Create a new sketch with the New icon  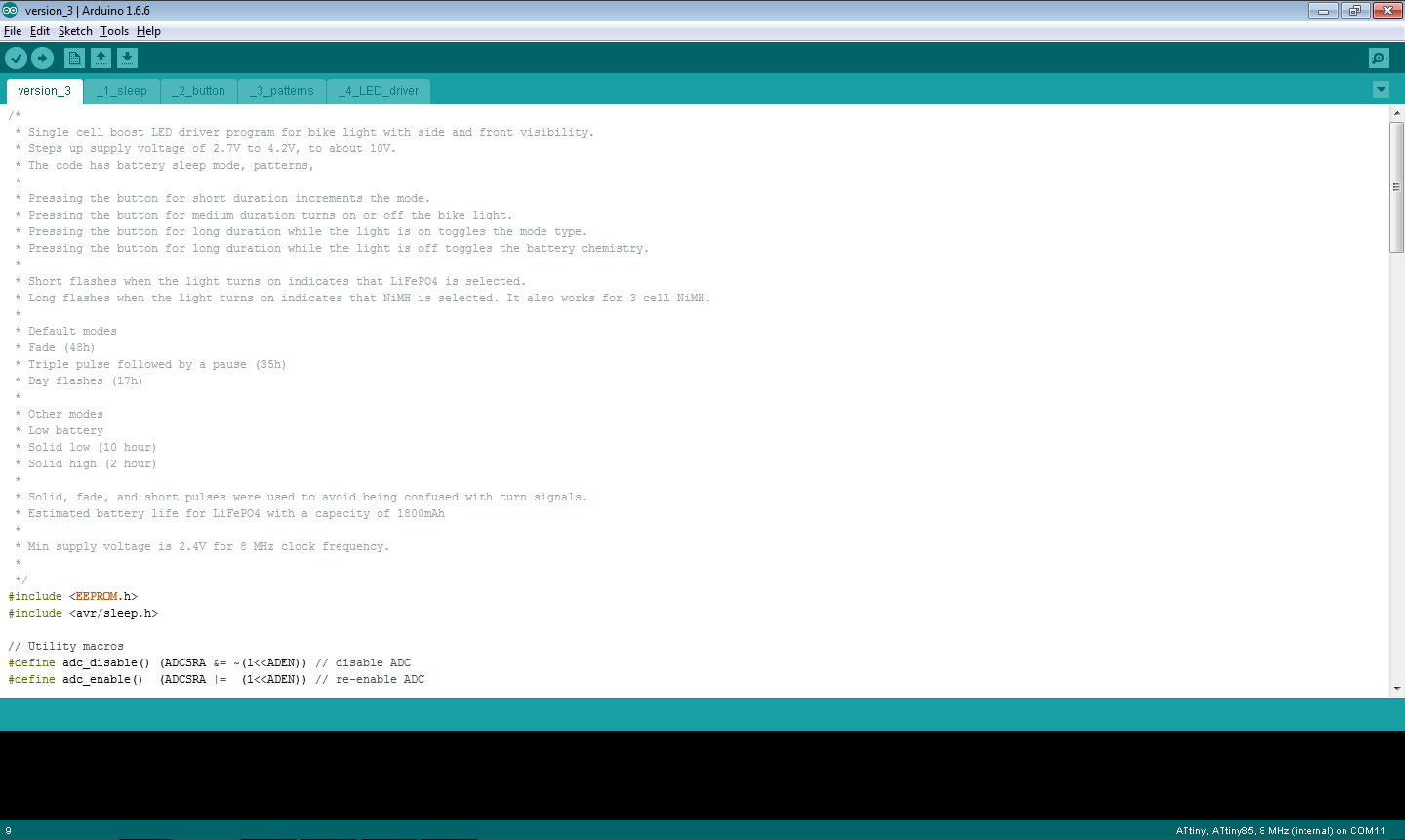tap(74, 59)
